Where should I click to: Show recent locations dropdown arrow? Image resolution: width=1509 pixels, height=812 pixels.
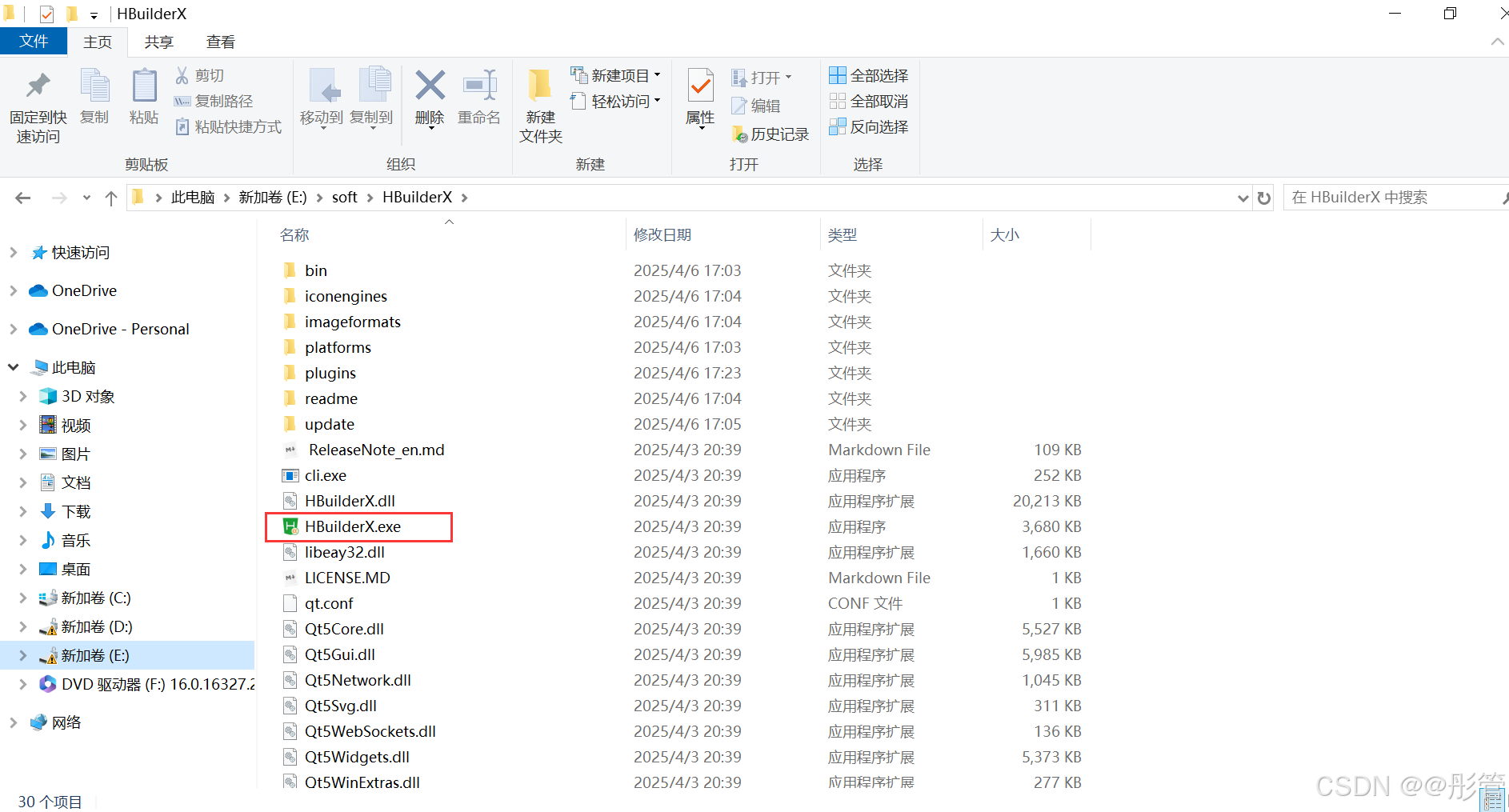pos(86,198)
